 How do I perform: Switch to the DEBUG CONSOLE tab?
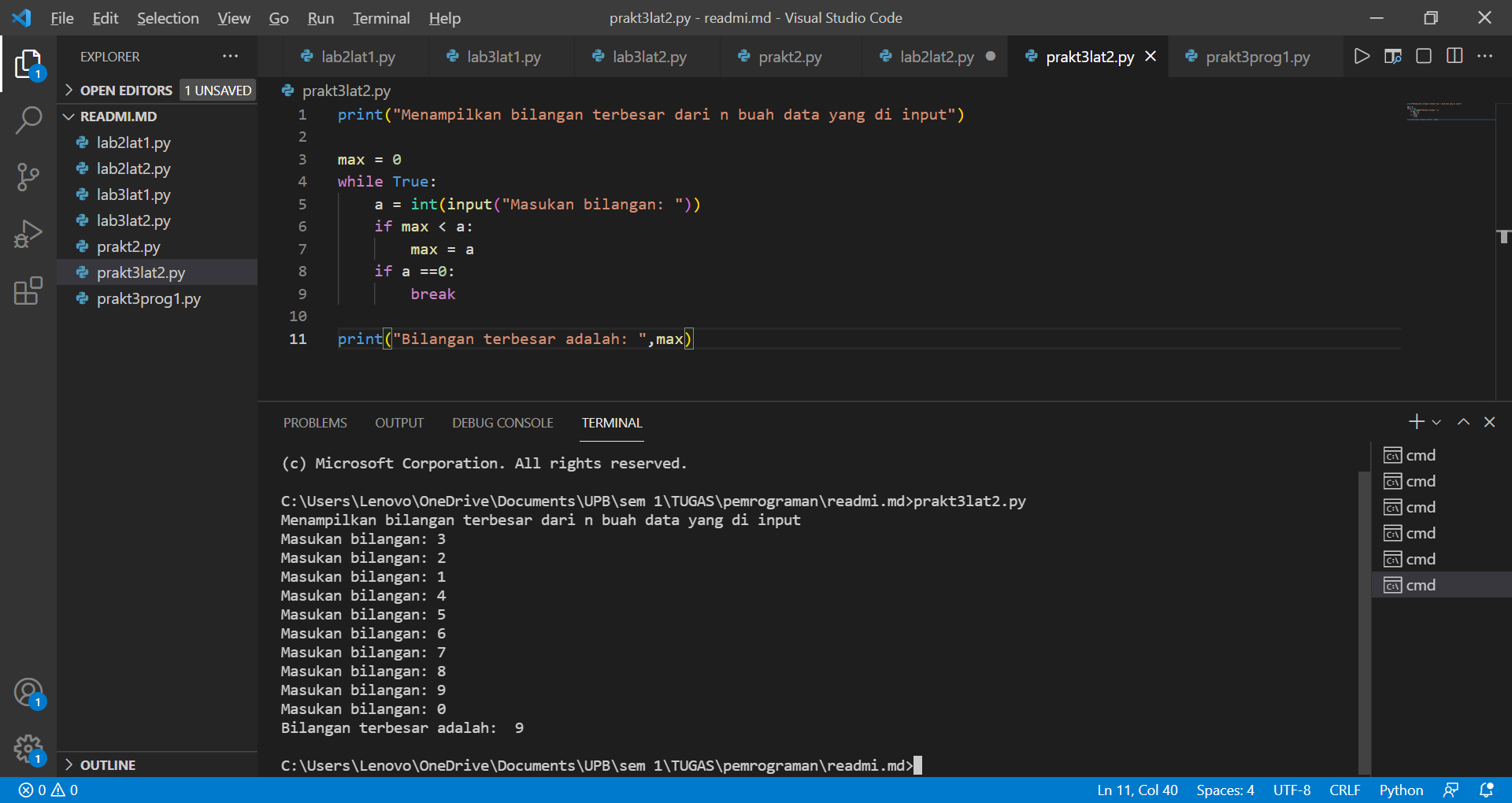(502, 423)
